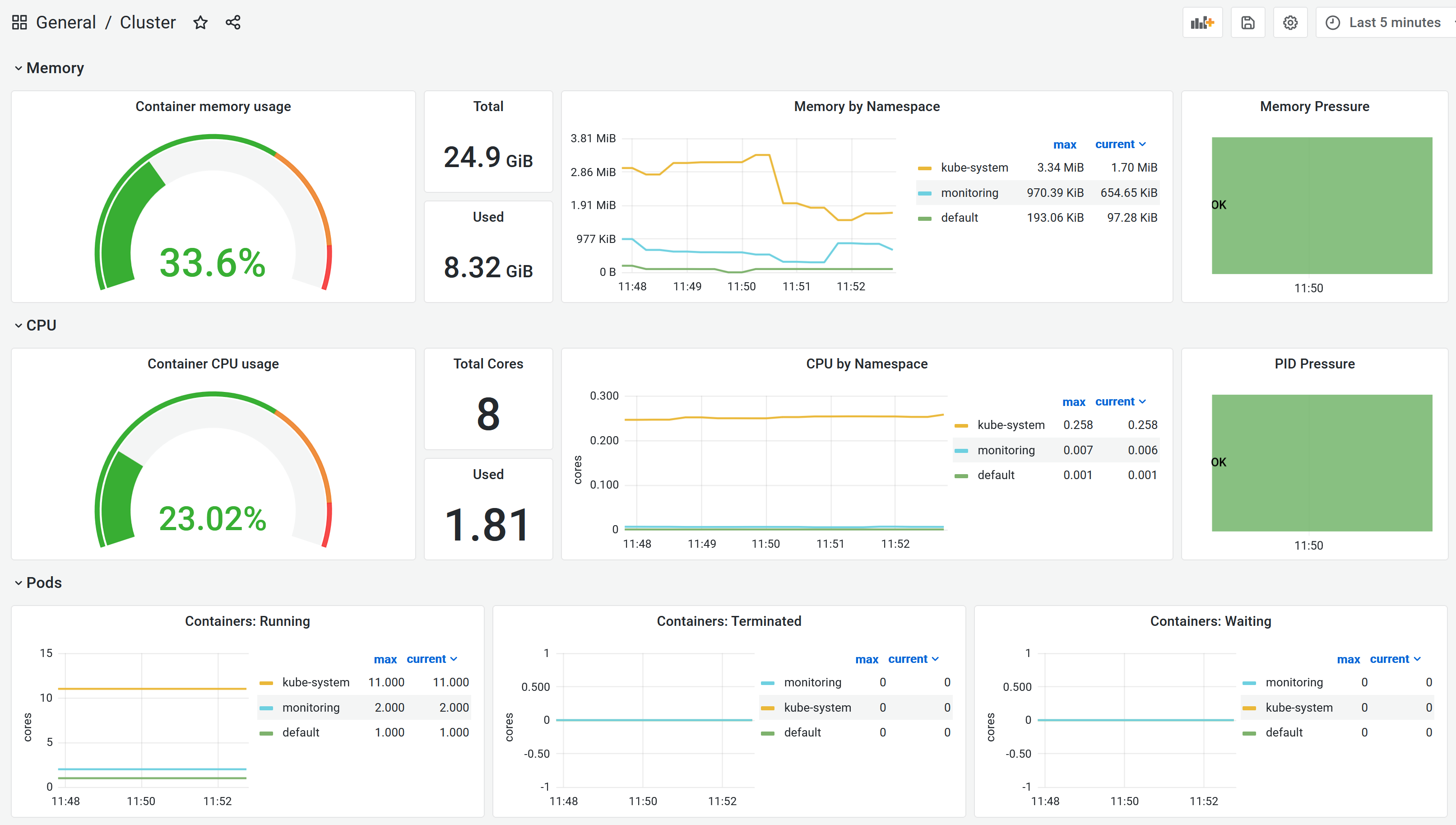1456x825 pixels.
Task: Toggle monitoring series in CPU by Namespace
Action: (1006, 450)
